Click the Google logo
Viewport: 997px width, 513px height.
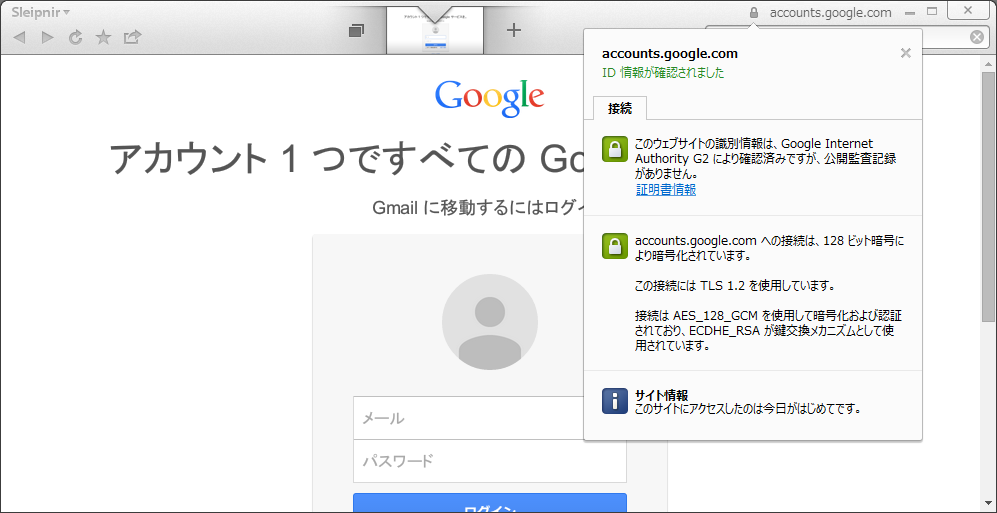(490, 99)
